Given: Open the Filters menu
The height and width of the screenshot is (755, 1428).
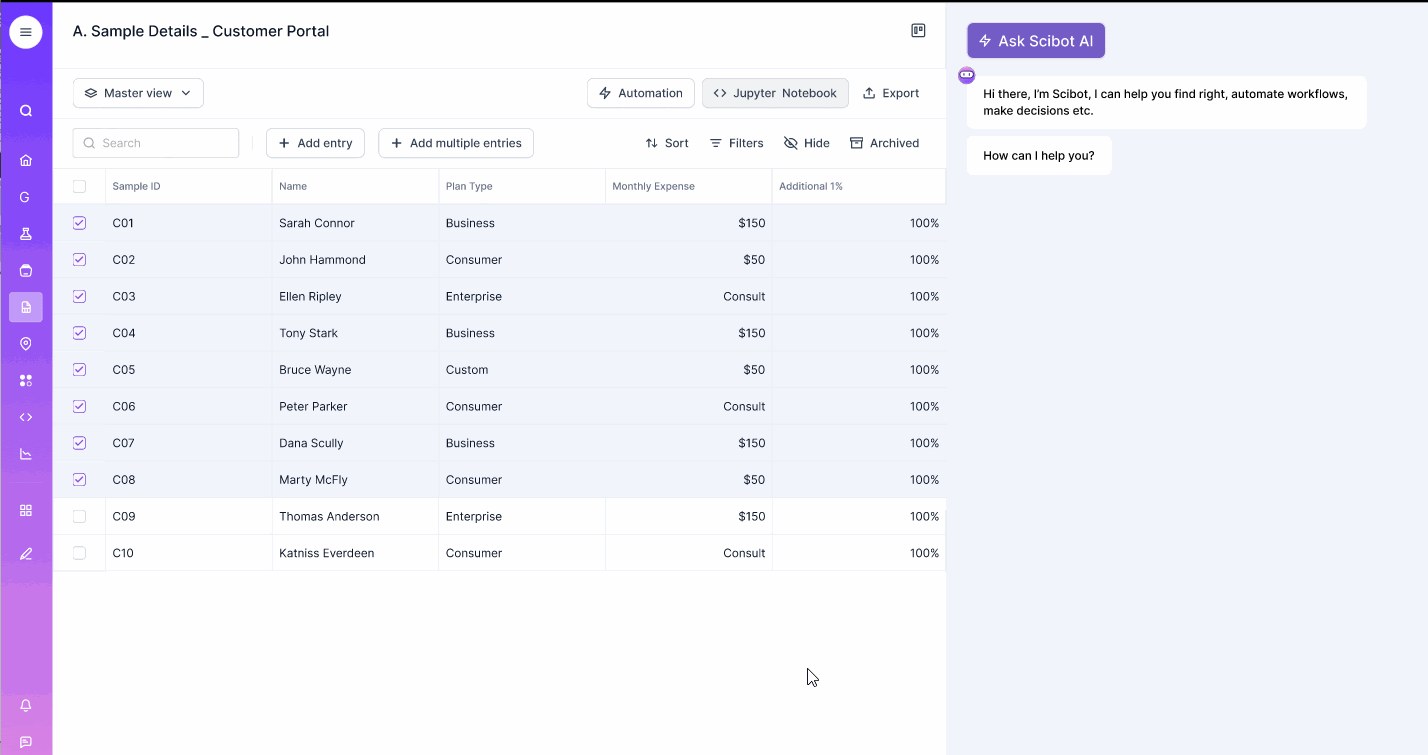Looking at the screenshot, I should coord(736,142).
